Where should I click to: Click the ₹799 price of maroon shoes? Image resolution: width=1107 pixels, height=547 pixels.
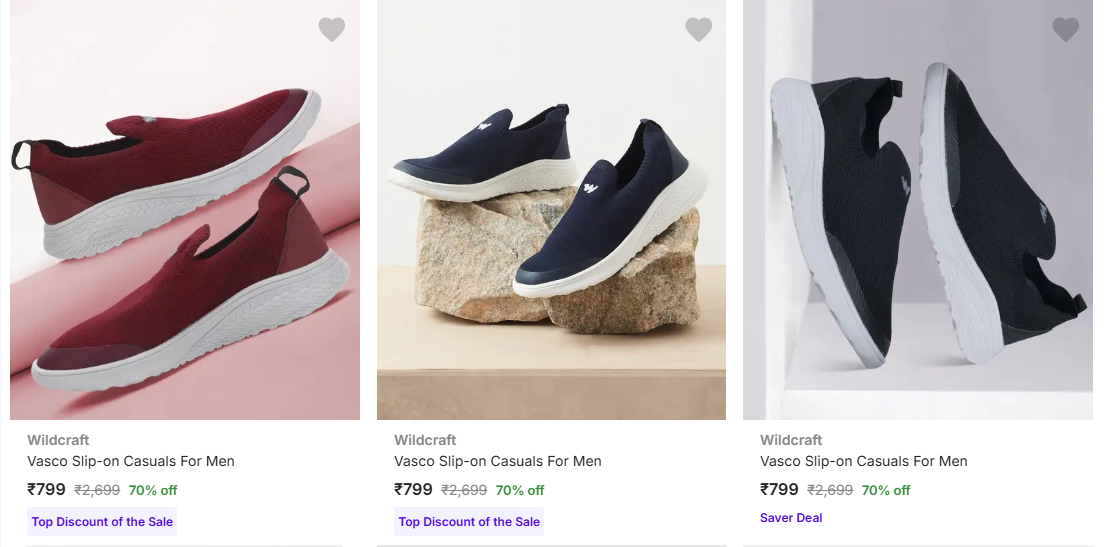pyautogui.click(x=46, y=490)
